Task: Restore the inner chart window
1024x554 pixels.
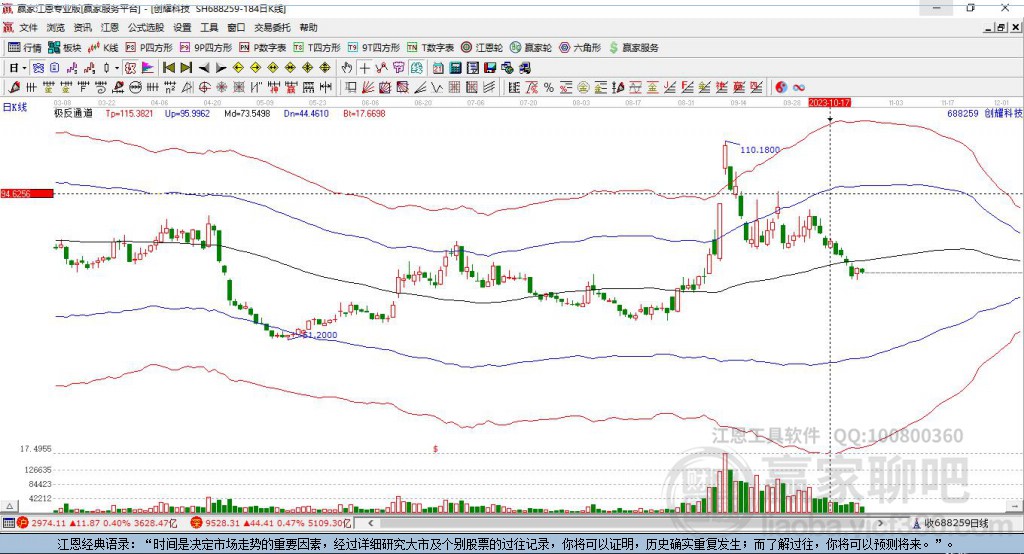Action: click(x=1001, y=27)
